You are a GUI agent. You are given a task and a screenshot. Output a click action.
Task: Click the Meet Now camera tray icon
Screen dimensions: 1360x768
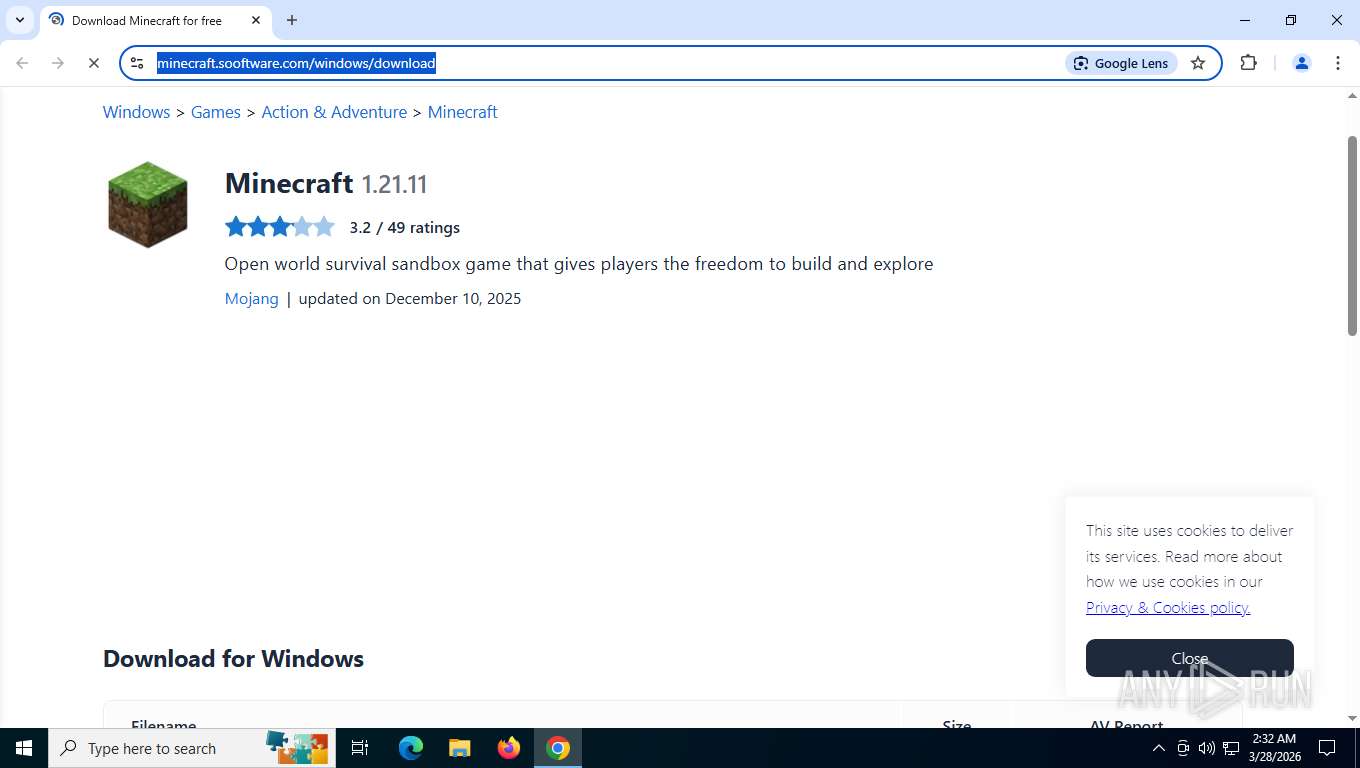point(1183,748)
